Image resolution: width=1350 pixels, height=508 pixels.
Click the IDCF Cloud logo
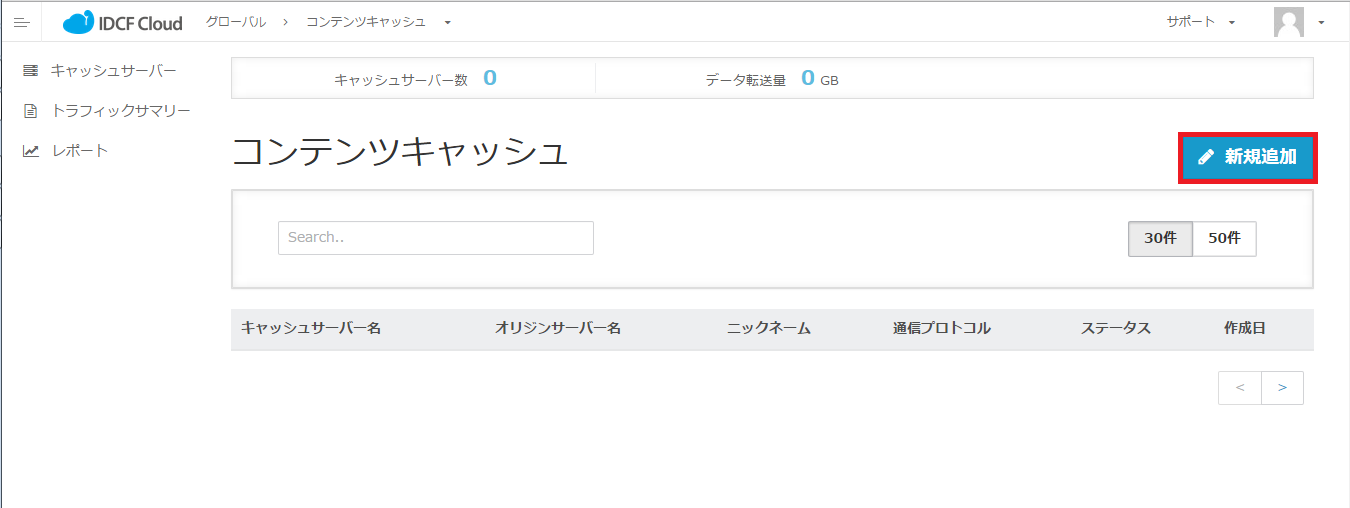point(122,22)
